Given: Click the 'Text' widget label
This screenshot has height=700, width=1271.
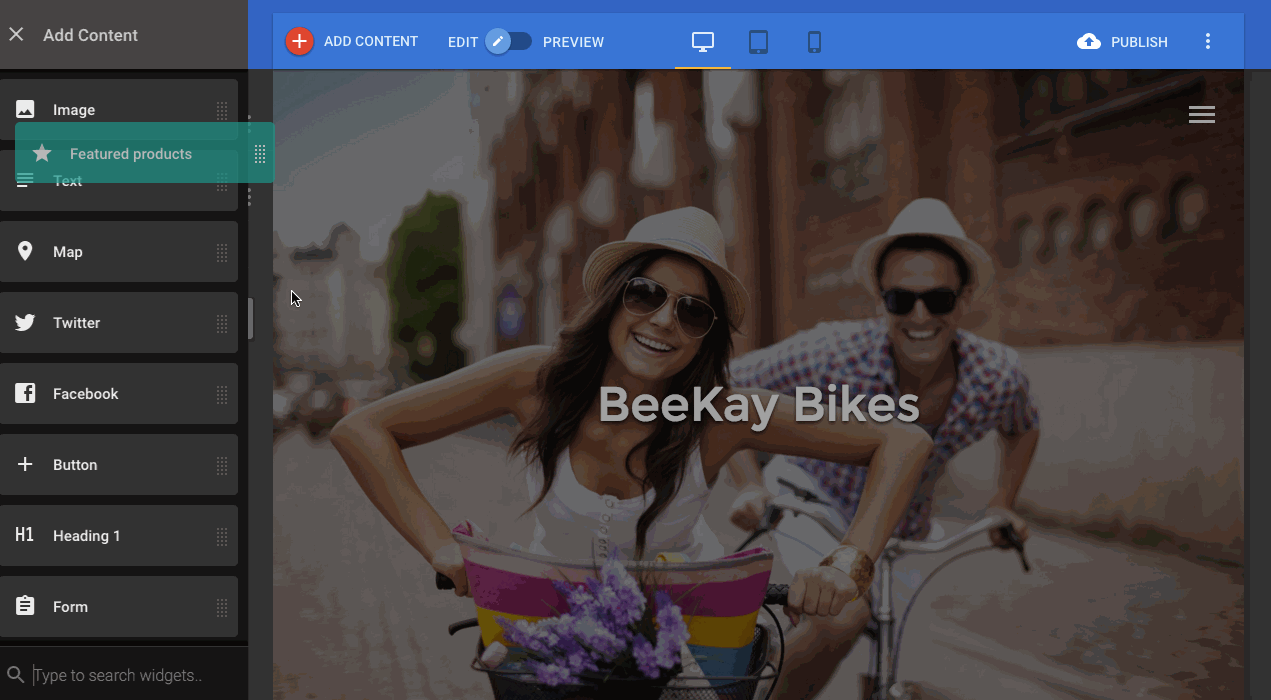Looking at the screenshot, I should coord(68,181).
